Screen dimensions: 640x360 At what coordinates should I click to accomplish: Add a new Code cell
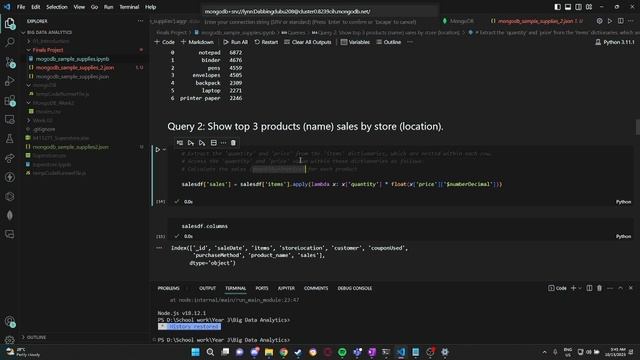(x=164, y=42)
